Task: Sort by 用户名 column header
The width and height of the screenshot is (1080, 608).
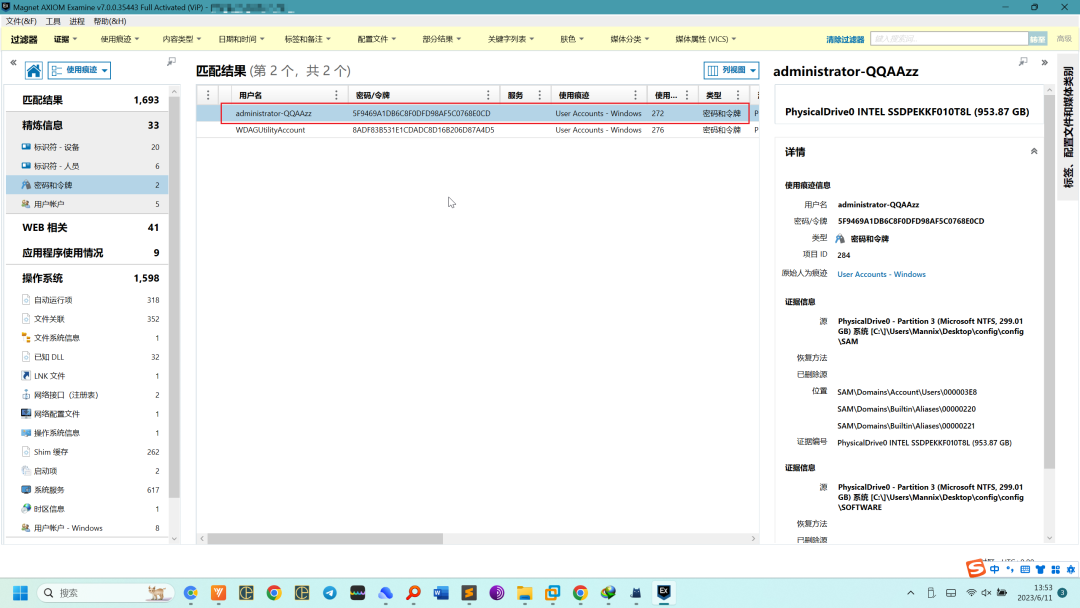Action: 251,95
